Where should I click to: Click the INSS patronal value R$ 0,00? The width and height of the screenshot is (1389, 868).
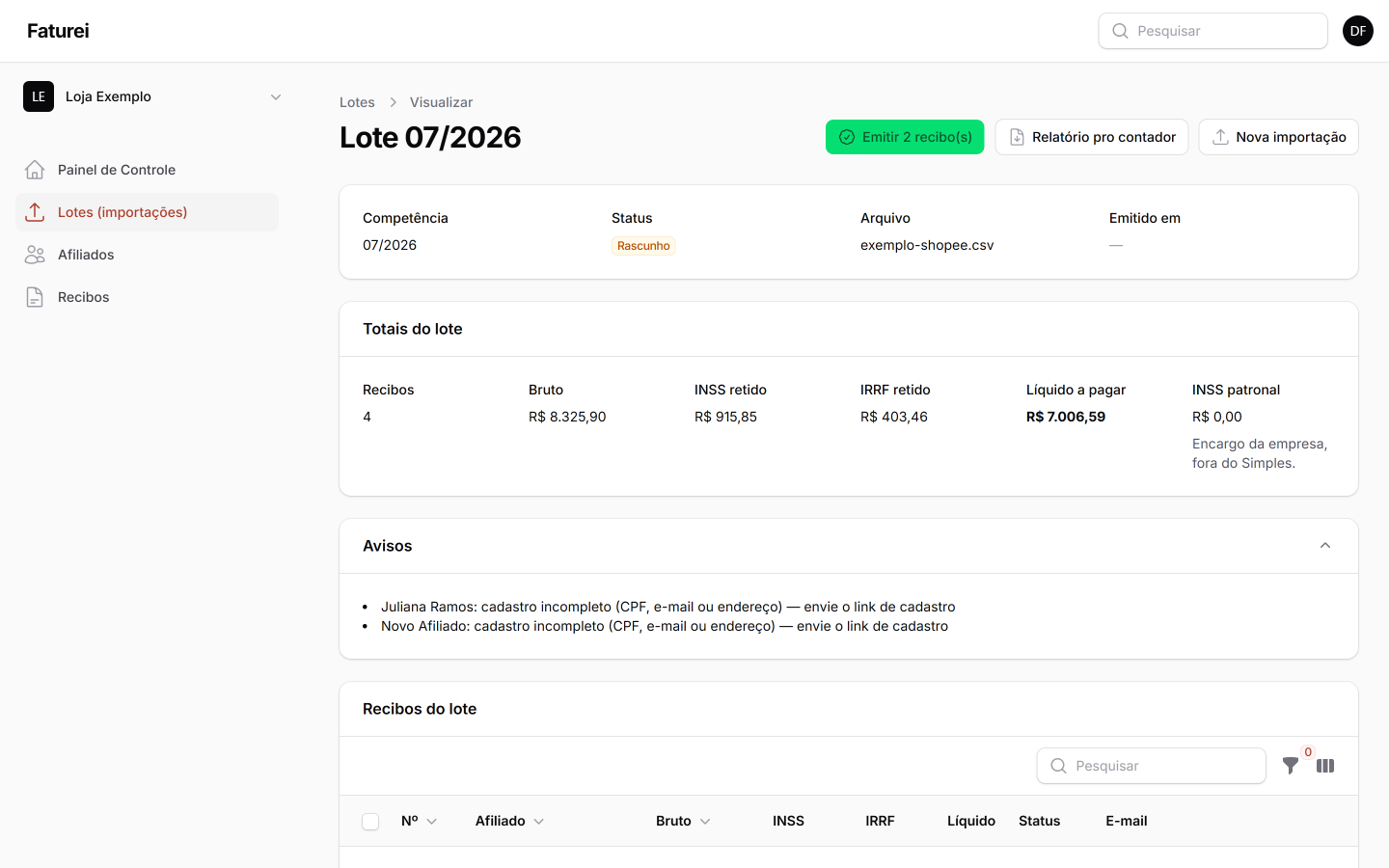tap(1217, 417)
